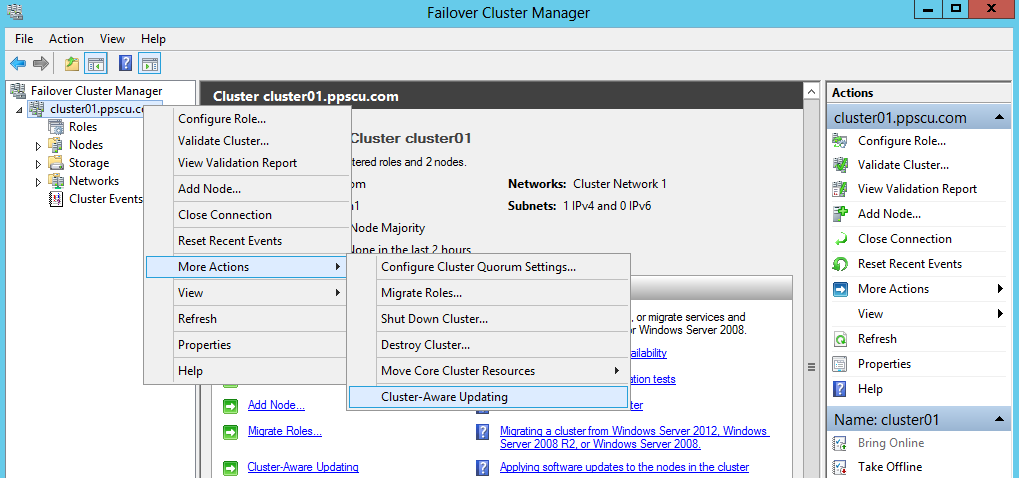Choose Migrate Roles in the submenu
This screenshot has width=1019, height=478.
click(489, 293)
